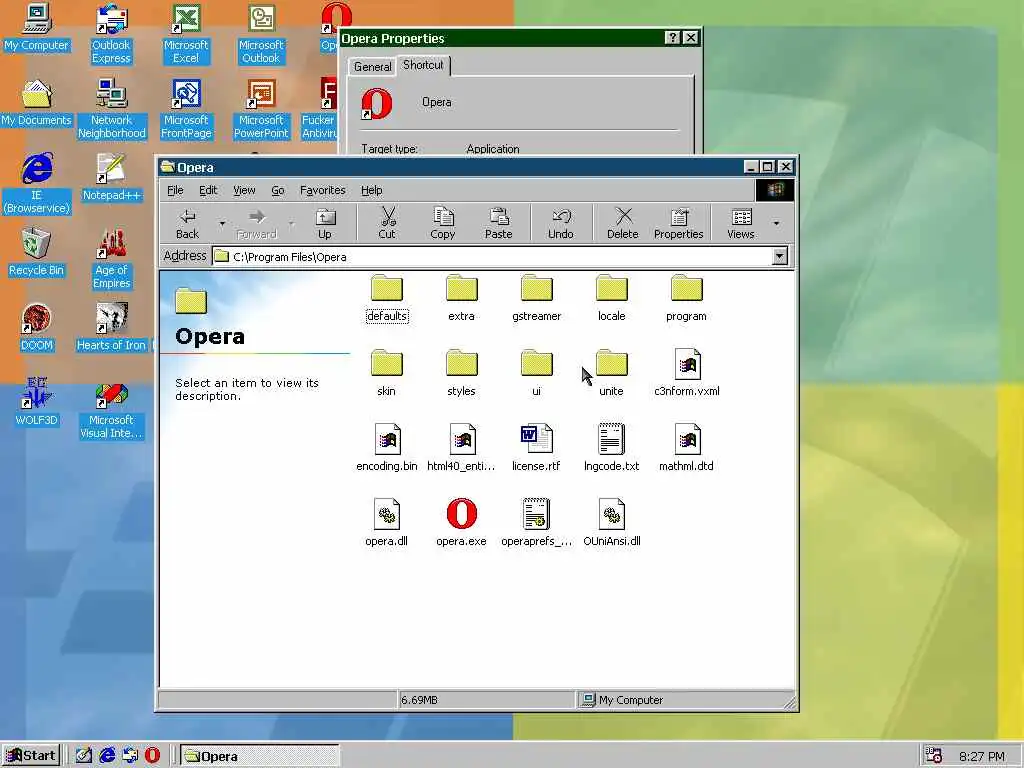
Task: Select the c3nform.vxml file
Action: pos(686,373)
